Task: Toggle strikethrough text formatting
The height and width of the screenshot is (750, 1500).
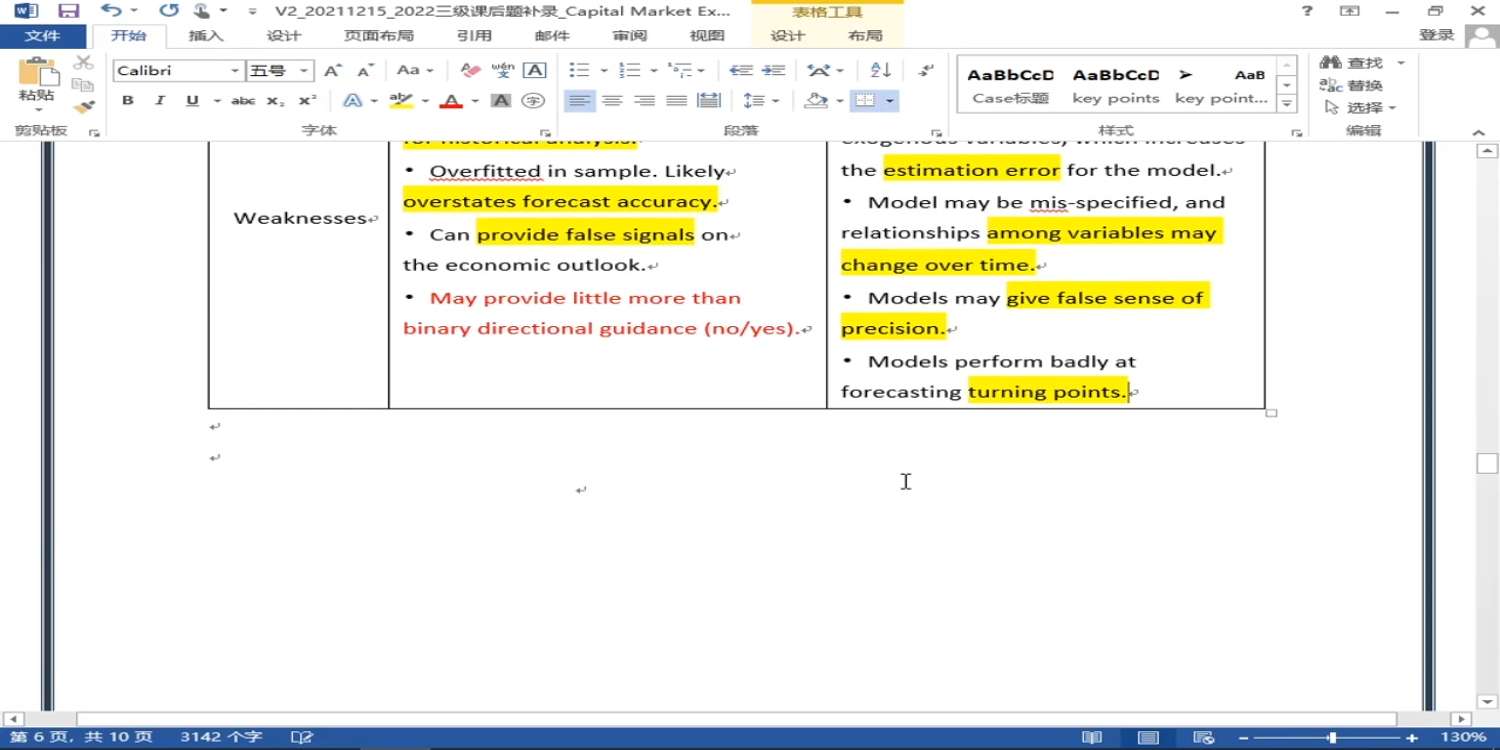Action: [x=243, y=101]
